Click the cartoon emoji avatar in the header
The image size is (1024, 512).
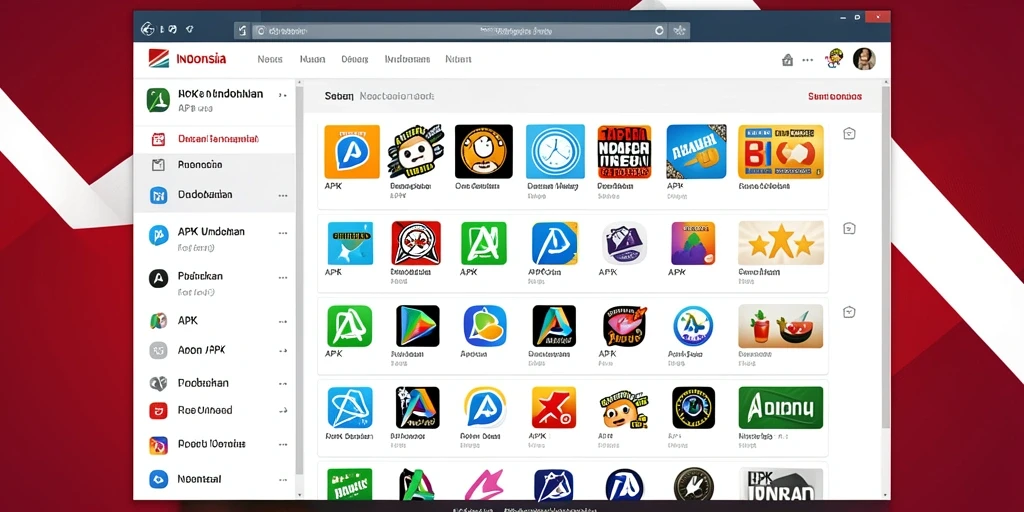point(835,59)
